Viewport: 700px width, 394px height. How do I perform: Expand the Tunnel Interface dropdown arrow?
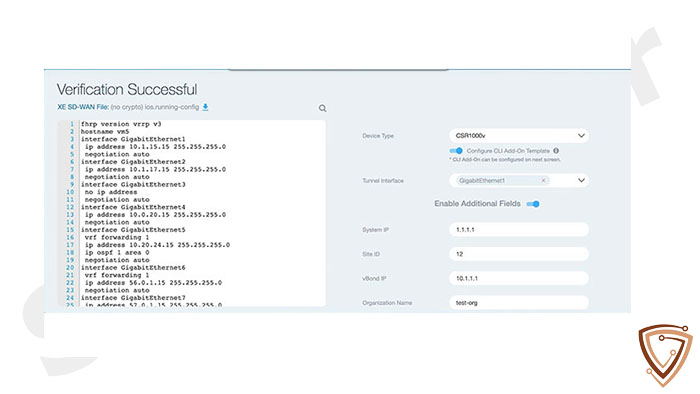coord(581,180)
